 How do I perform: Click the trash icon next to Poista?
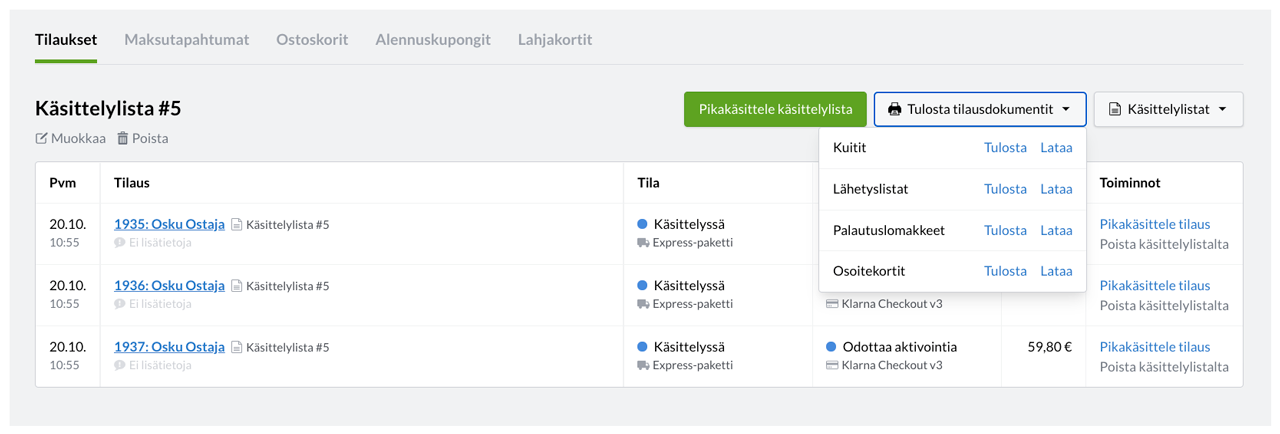[123, 139]
